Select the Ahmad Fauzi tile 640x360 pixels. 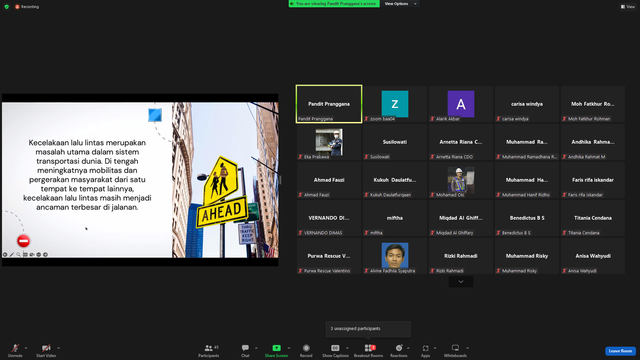pyautogui.click(x=329, y=180)
